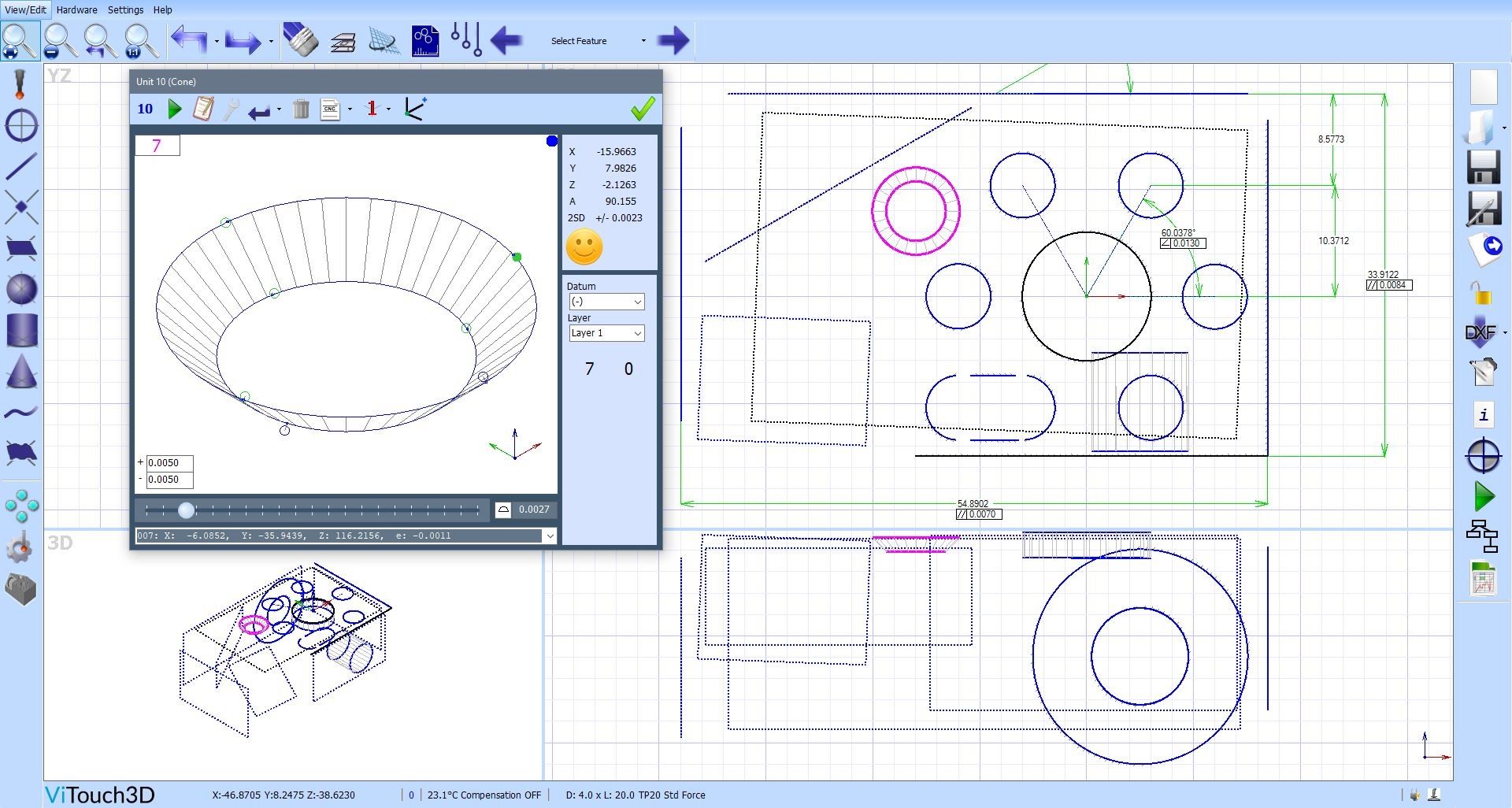The width and height of the screenshot is (1512, 808).
Task: Toggle the form error shape button beside 0.0027
Action: coord(503,510)
